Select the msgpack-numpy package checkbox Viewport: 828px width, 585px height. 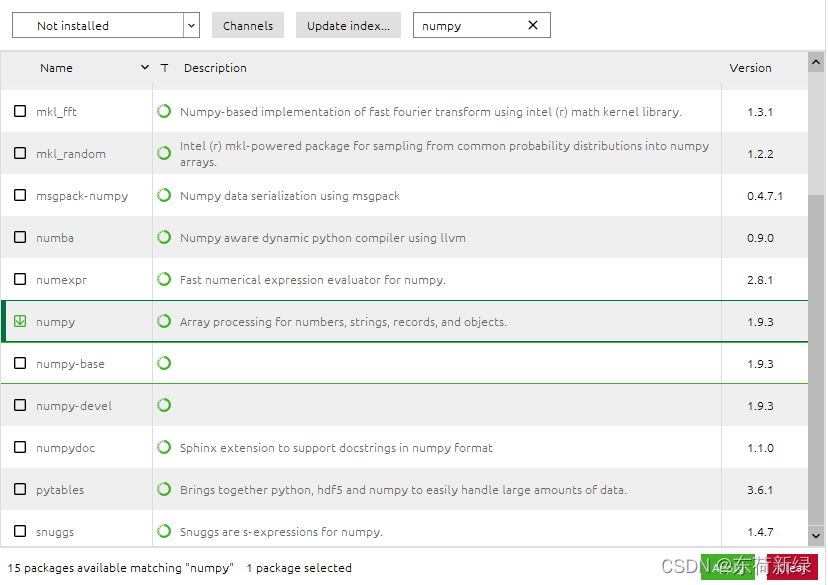point(20,195)
